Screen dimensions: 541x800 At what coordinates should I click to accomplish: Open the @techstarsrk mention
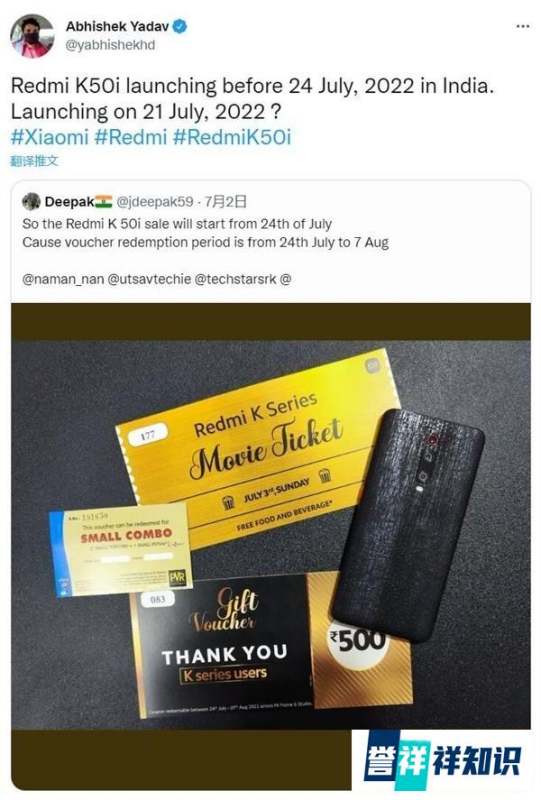(236, 279)
